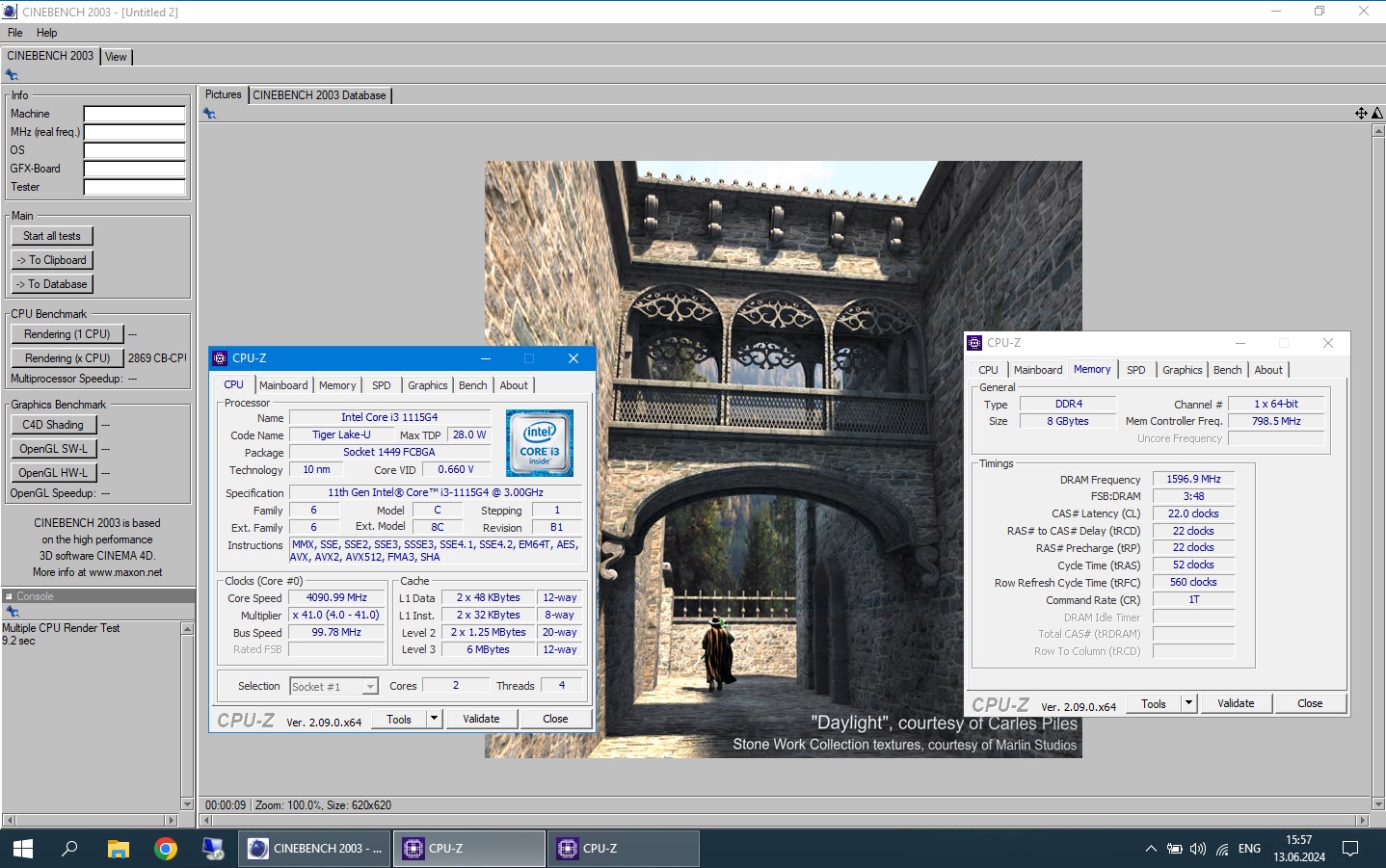Viewport: 1386px width, 868px height.
Task: Open SPD tab in left CPU-Z
Action: click(x=382, y=385)
